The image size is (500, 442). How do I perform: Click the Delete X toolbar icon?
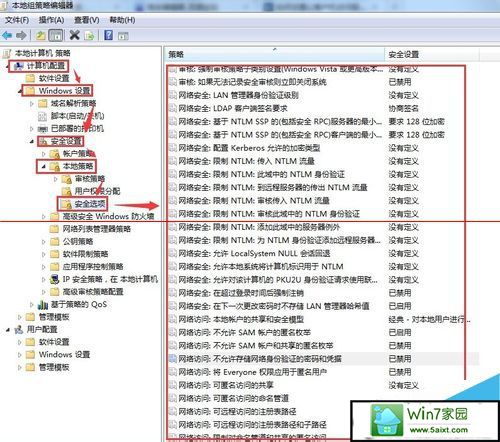[74, 35]
